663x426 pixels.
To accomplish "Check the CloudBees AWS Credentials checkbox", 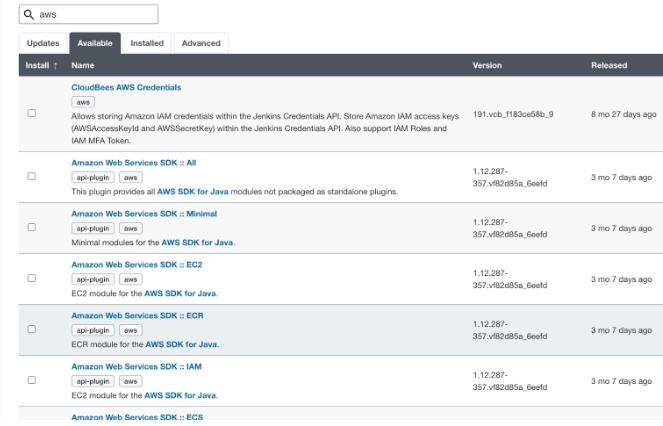I will (32, 114).
